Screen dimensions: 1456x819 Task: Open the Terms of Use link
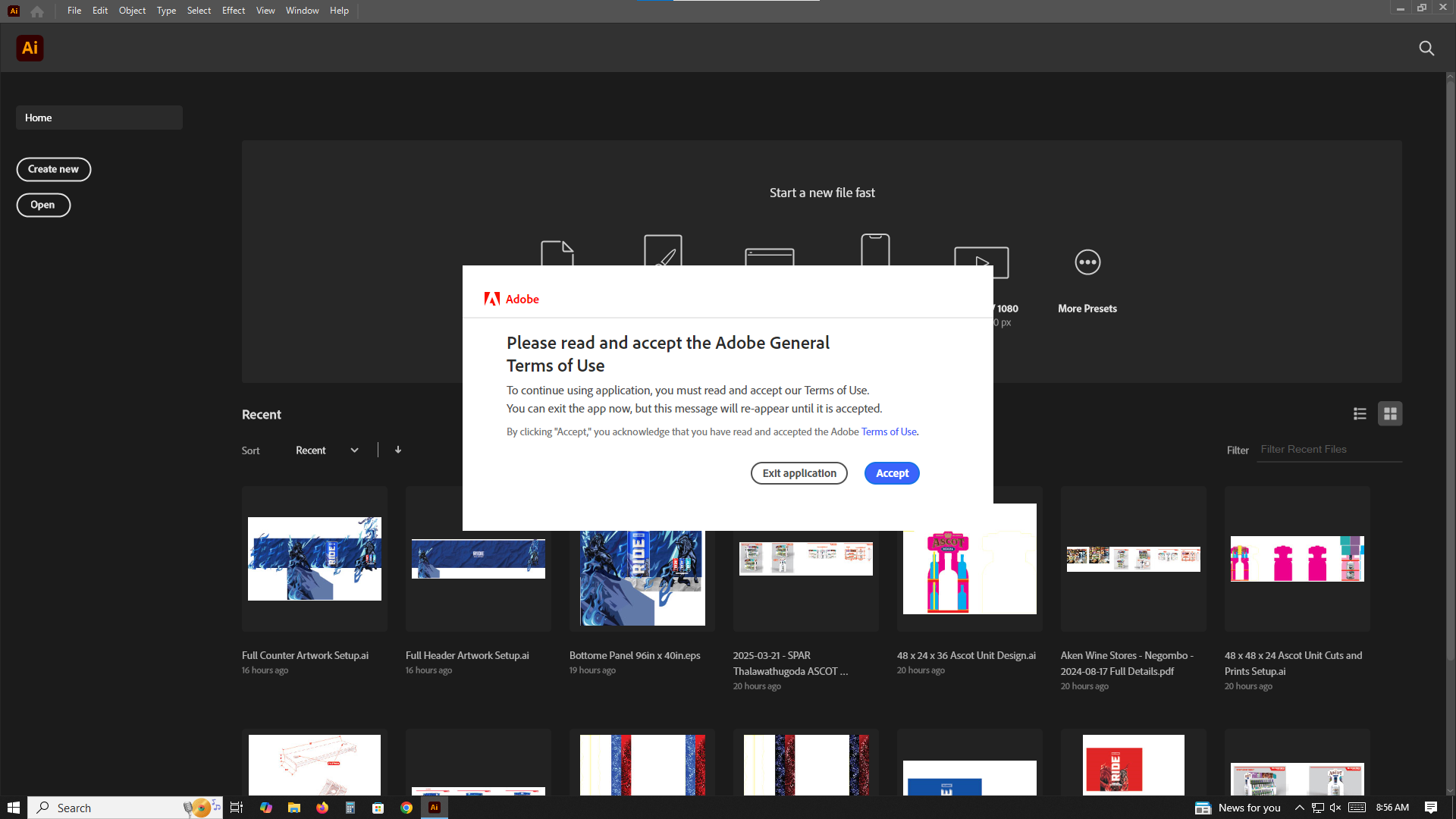(x=889, y=431)
